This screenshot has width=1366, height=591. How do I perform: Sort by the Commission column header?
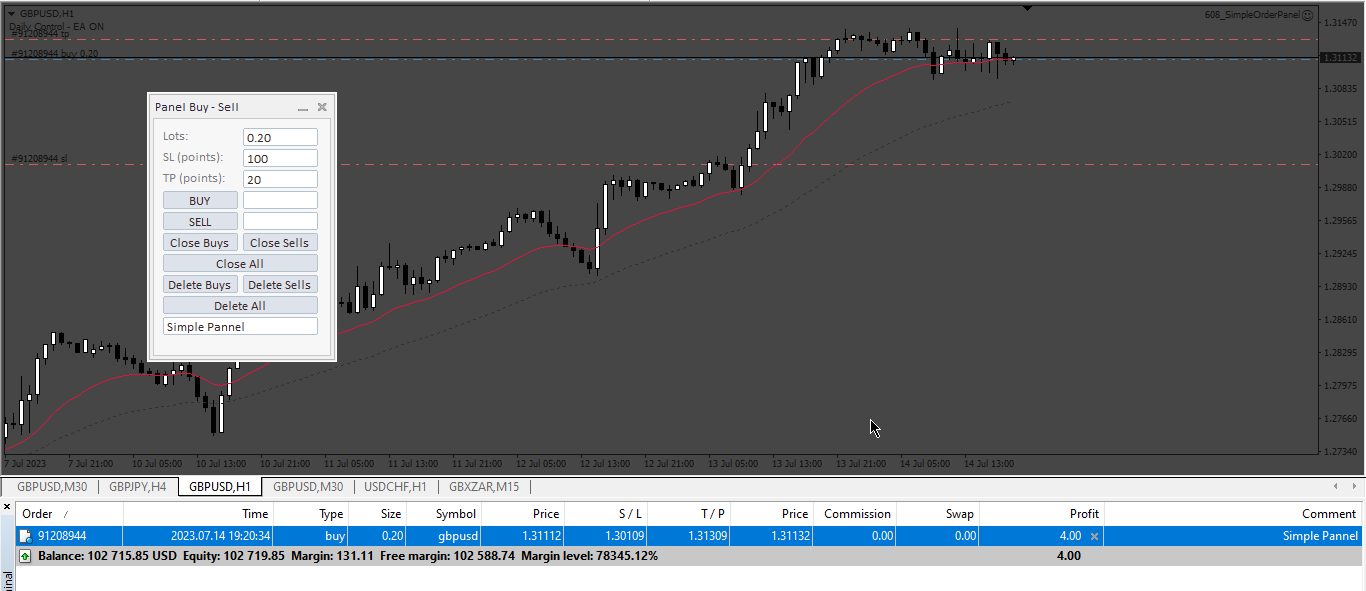tap(855, 514)
